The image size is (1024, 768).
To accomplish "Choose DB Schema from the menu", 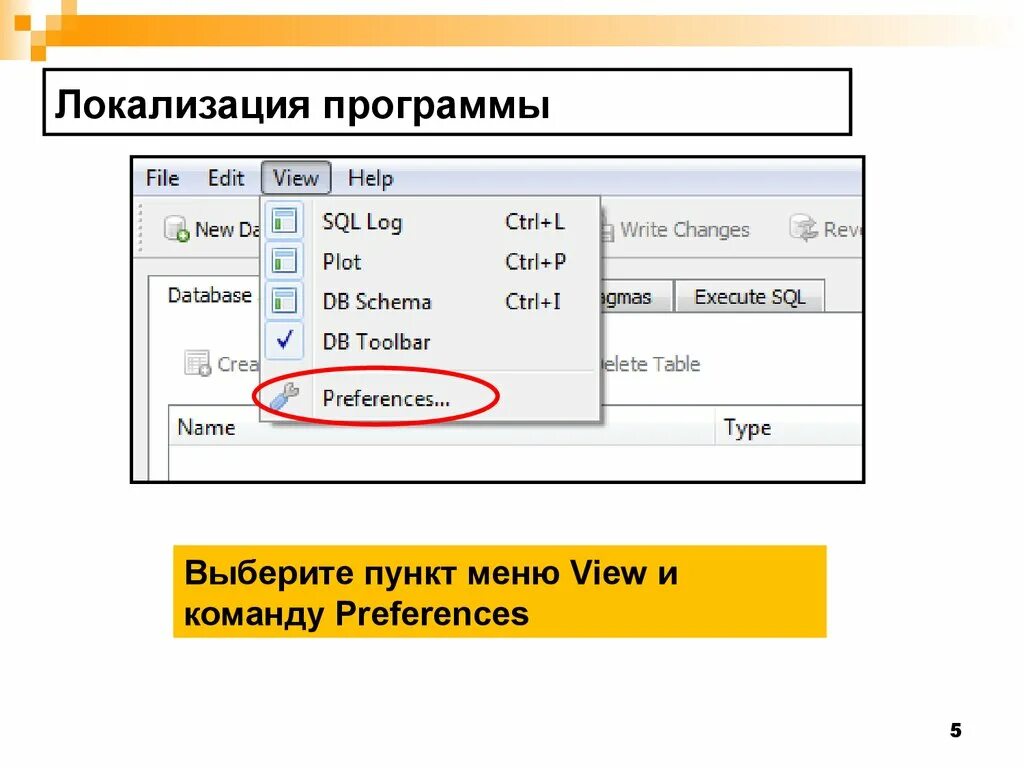I will pyautogui.click(x=430, y=302).
